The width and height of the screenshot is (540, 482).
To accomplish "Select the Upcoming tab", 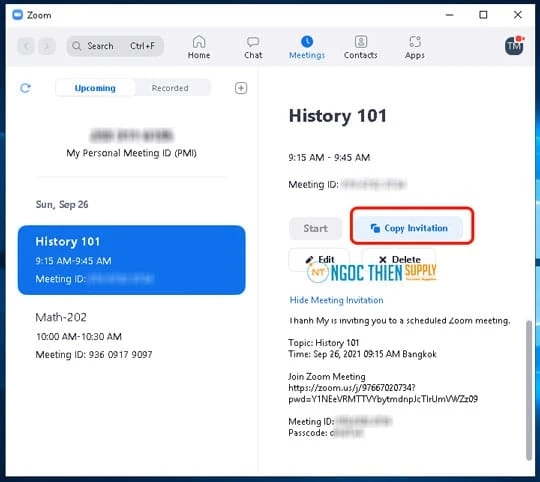I will pos(95,88).
